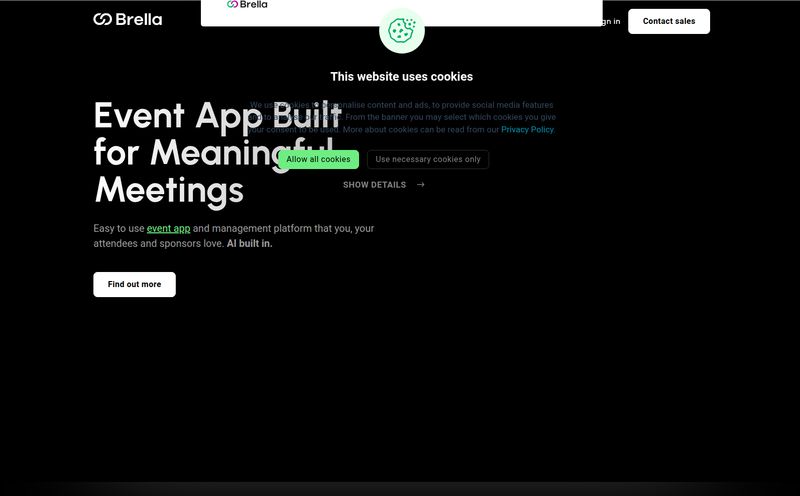Click the 'This website uses cookies' heading
Viewport: 800px width, 496px height.
pyautogui.click(x=402, y=77)
